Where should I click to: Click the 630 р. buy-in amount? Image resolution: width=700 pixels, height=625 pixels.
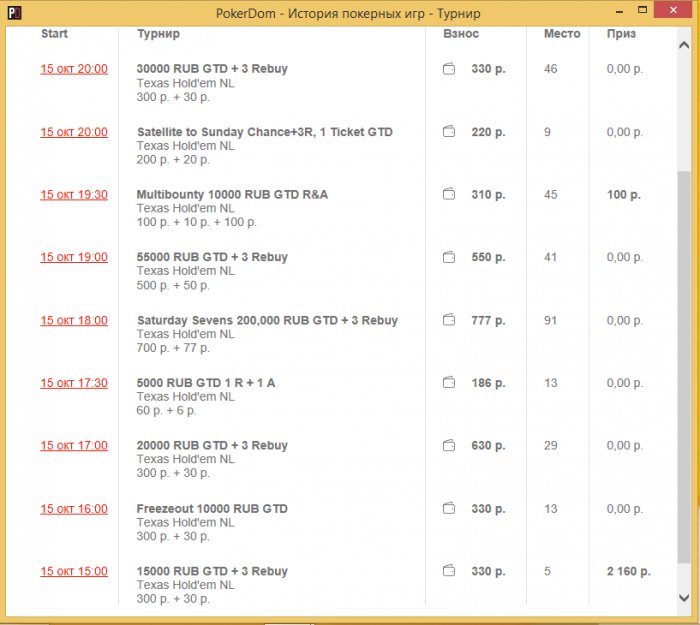488,446
